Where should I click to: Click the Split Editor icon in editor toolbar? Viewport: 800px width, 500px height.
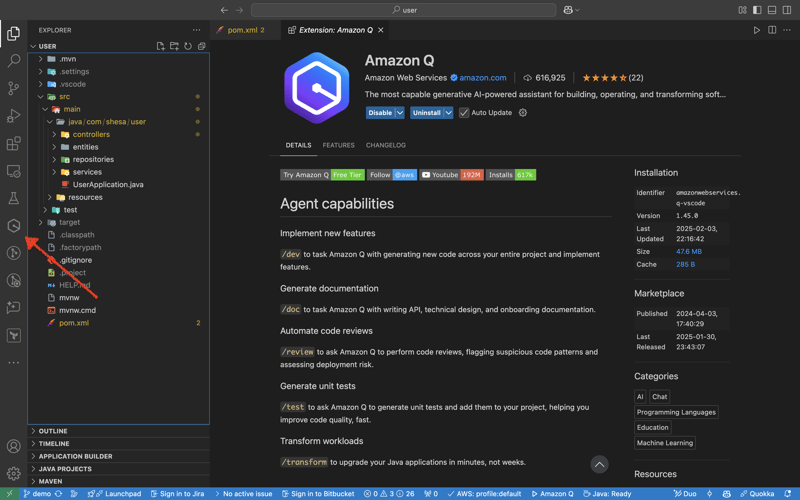[772, 30]
